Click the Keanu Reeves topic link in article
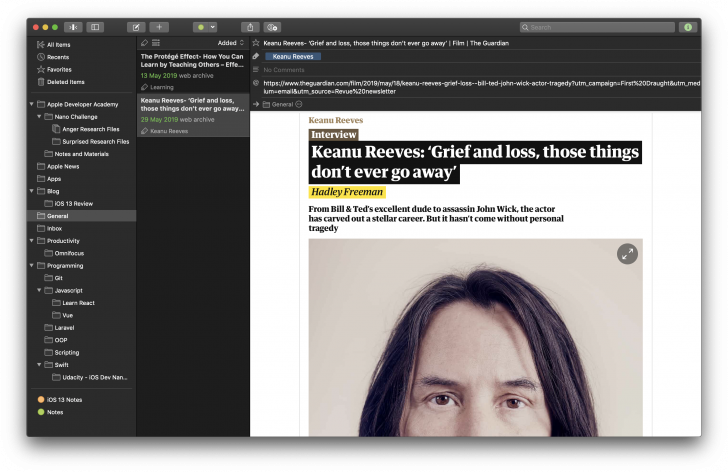728x472 pixels. coord(336,120)
